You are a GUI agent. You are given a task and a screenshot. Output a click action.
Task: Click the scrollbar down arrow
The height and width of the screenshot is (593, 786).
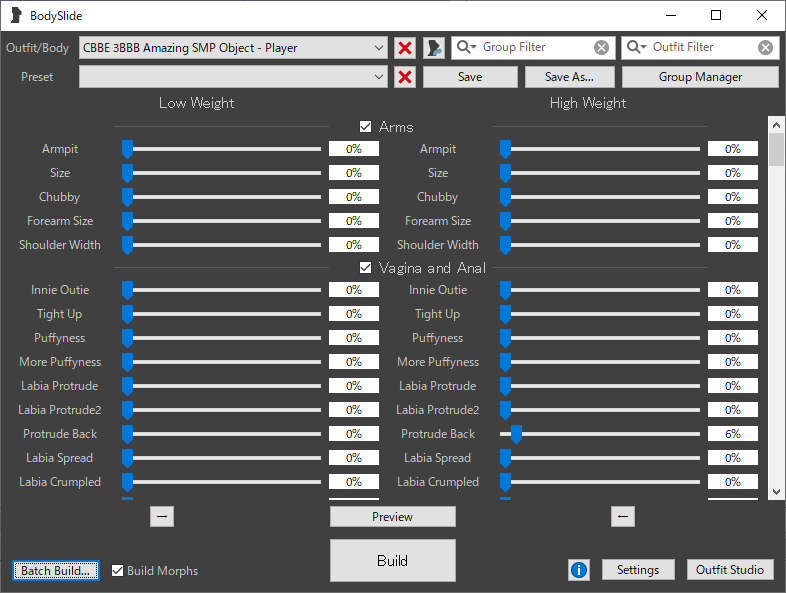pyautogui.click(x=776, y=492)
